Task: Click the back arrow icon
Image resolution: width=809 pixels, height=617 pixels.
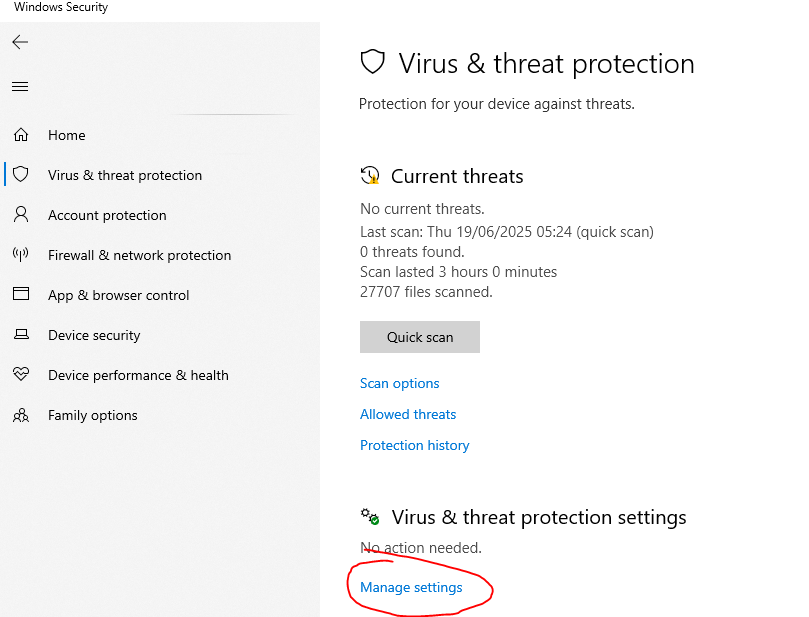Action: (x=20, y=42)
